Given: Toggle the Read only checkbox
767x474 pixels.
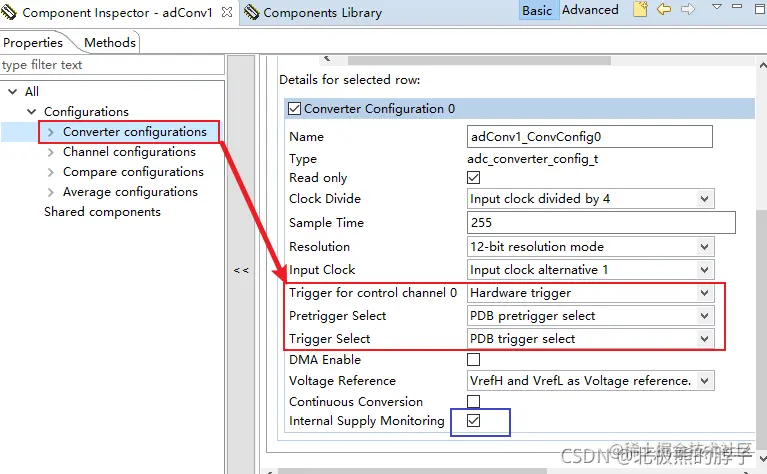Looking at the screenshot, I should (x=474, y=178).
